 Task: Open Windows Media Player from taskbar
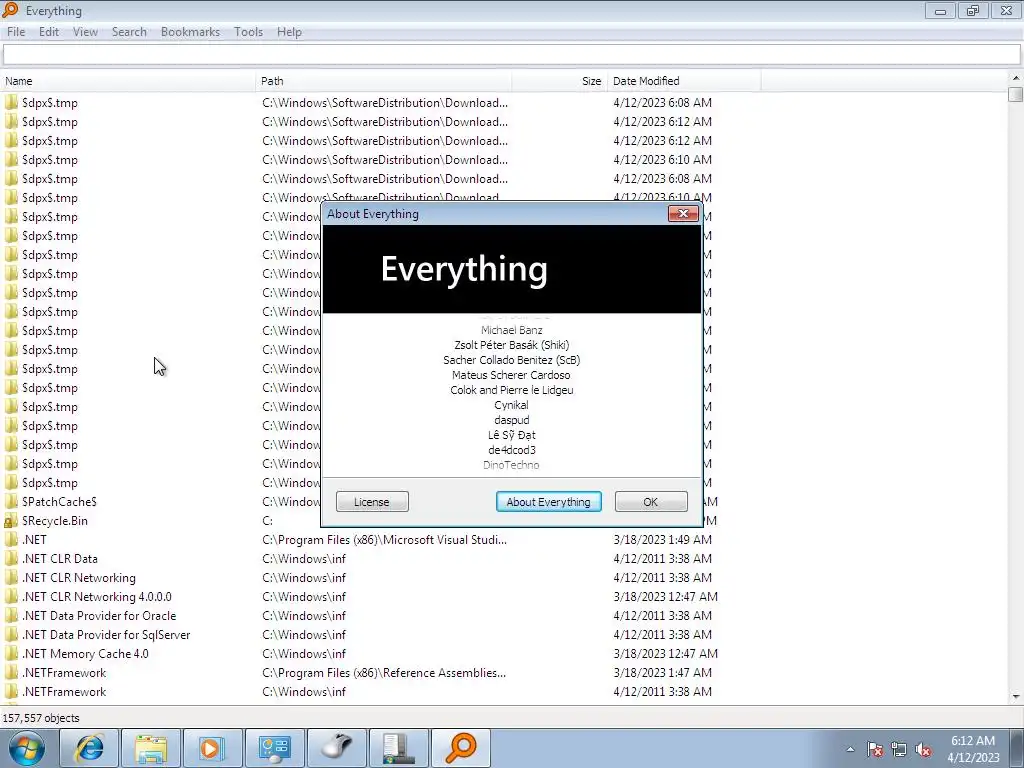pos(212,748)
